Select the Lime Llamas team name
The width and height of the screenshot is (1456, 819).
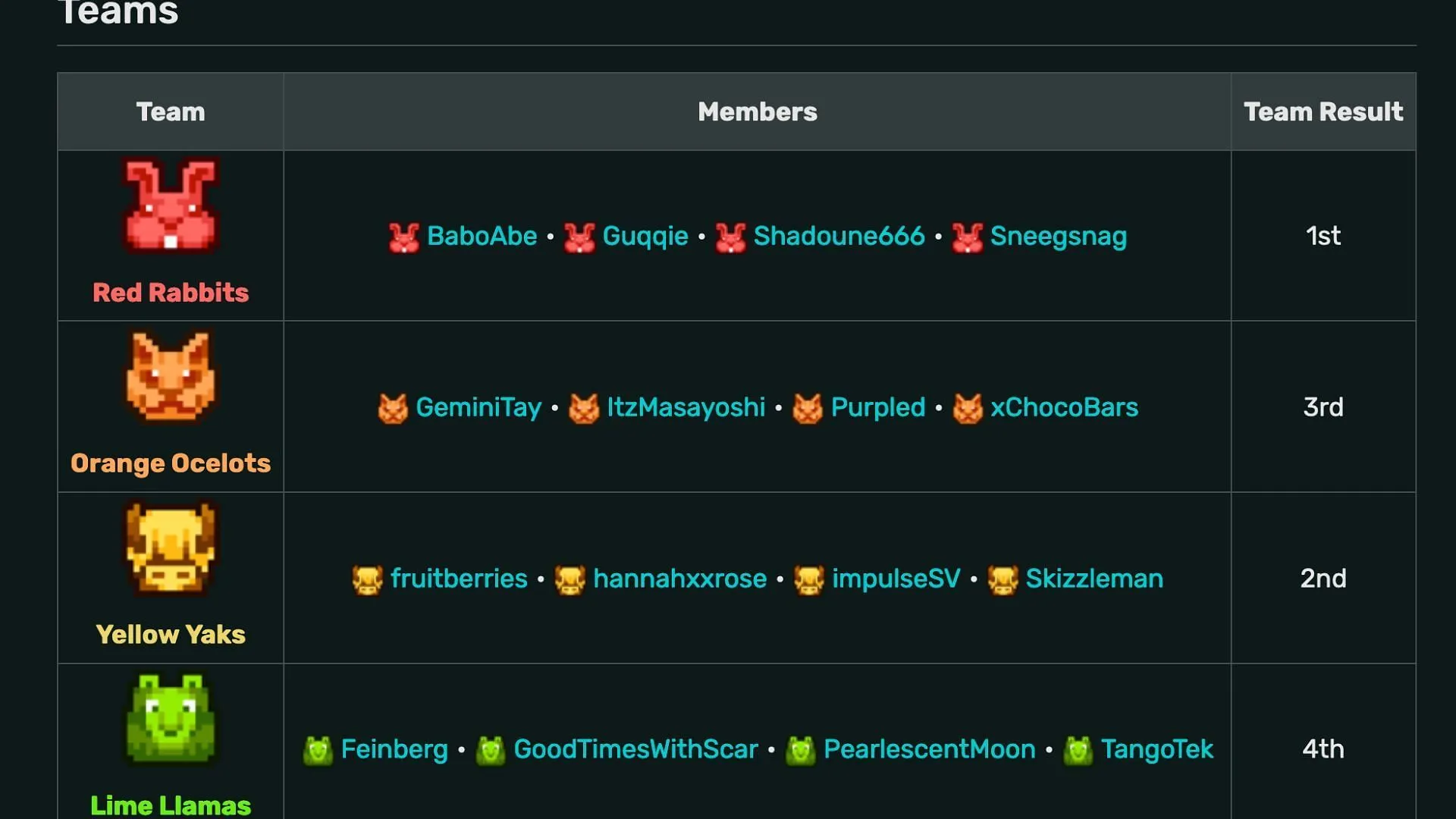point(170,804)
